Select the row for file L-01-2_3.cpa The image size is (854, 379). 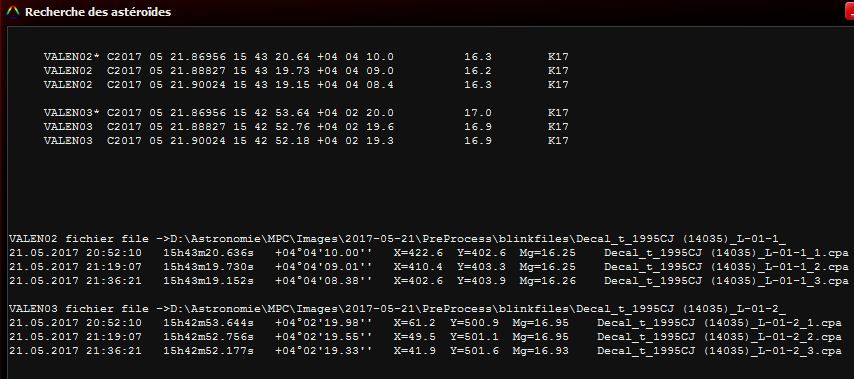click(425, 352)
